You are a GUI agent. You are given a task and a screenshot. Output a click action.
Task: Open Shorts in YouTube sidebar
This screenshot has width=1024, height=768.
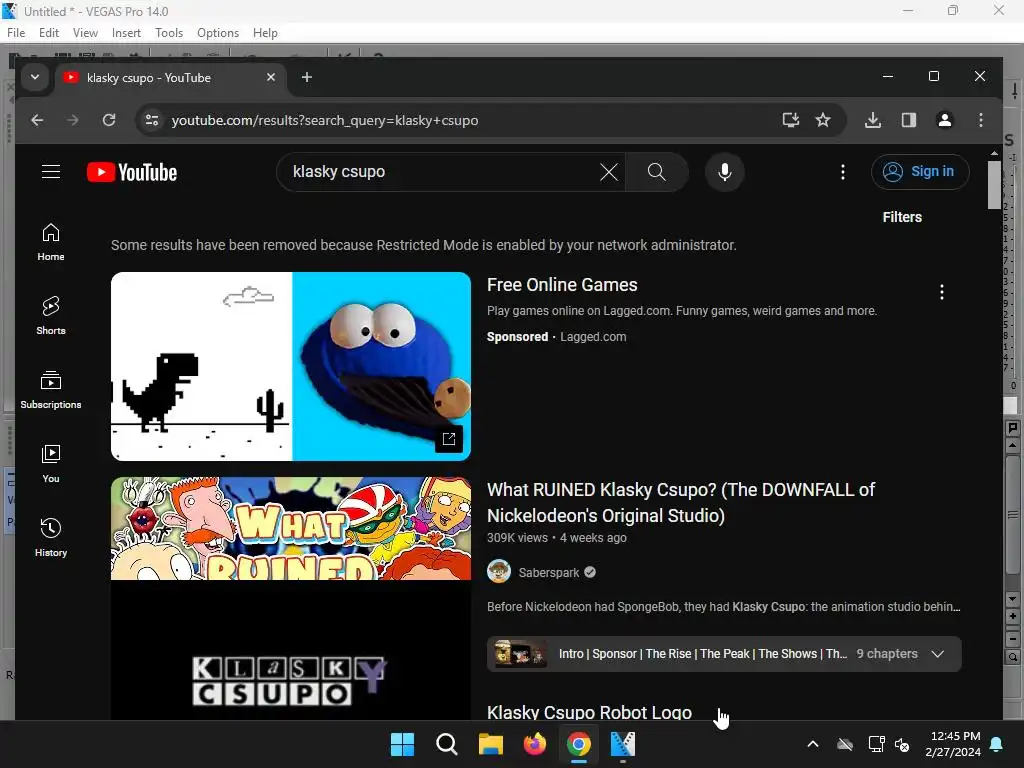(x=51, y=316)
